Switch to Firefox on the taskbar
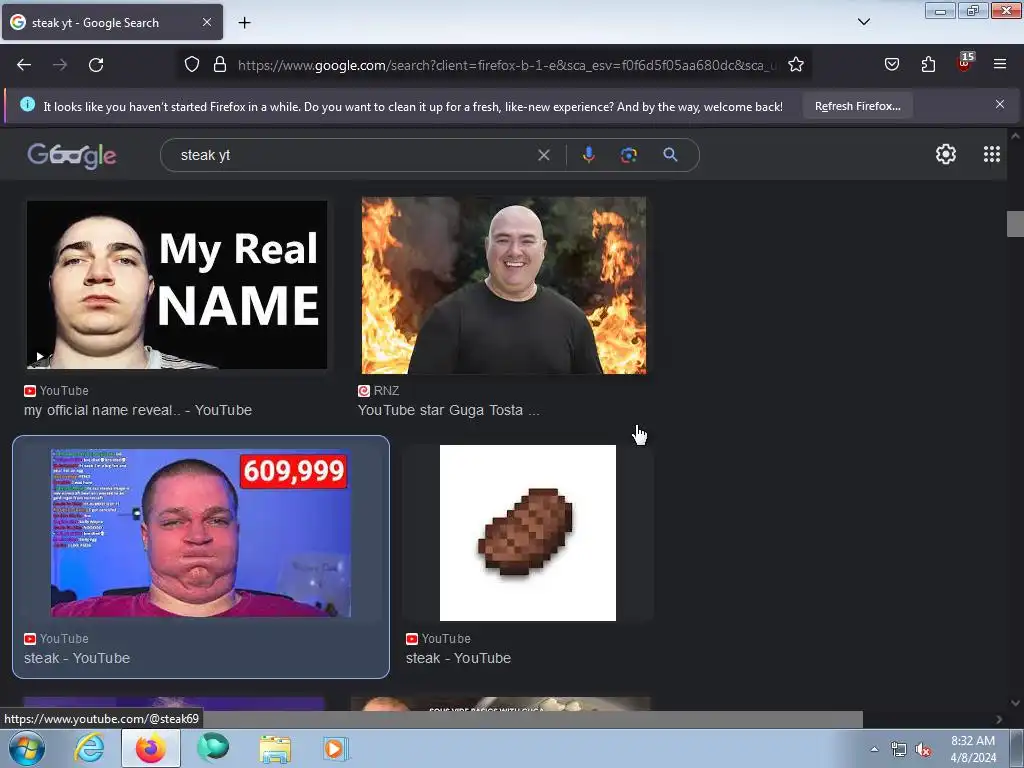 click(151, 748)
